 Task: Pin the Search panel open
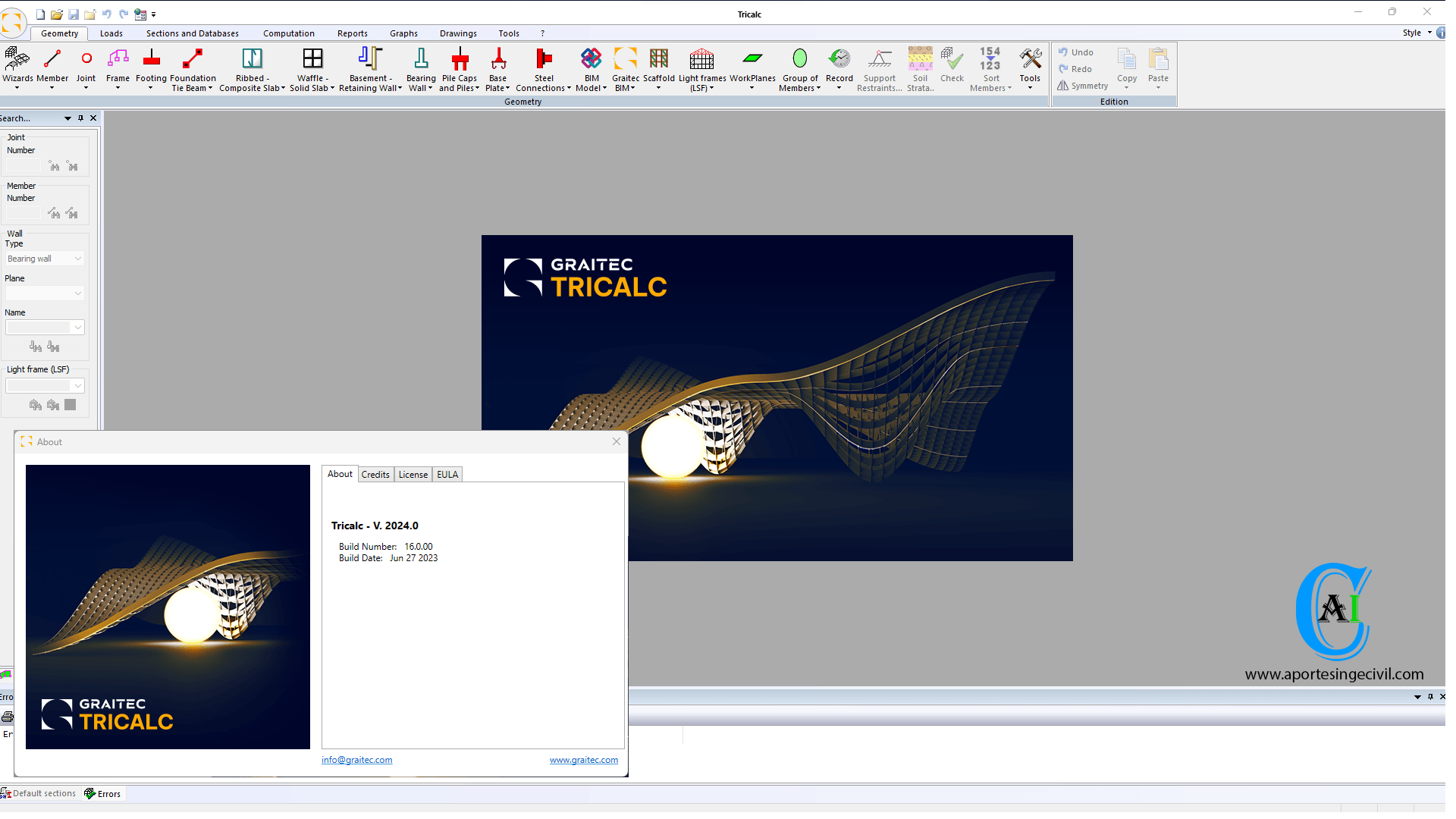tap(80, 118)
